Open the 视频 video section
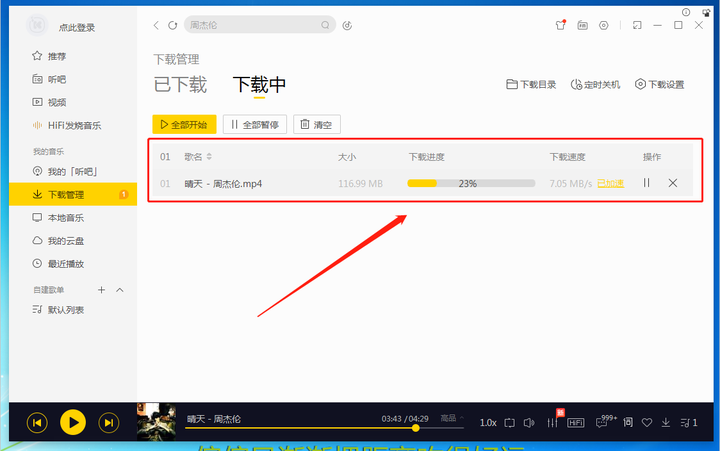This screenshot has height=451, width=720. (49, 102)
